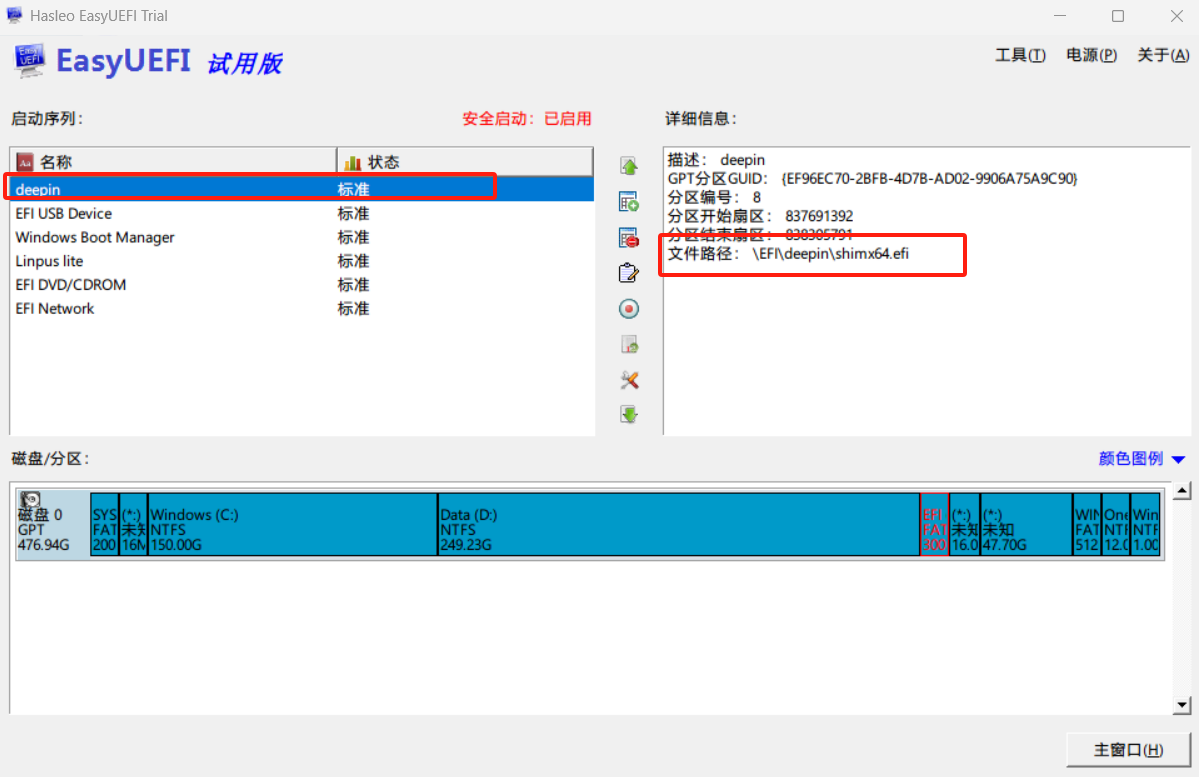Image resolution: width=1199 pixels, height=777 pixels.
Task: Click the SYS FAT 200 partition block
Action: point(105,524)
